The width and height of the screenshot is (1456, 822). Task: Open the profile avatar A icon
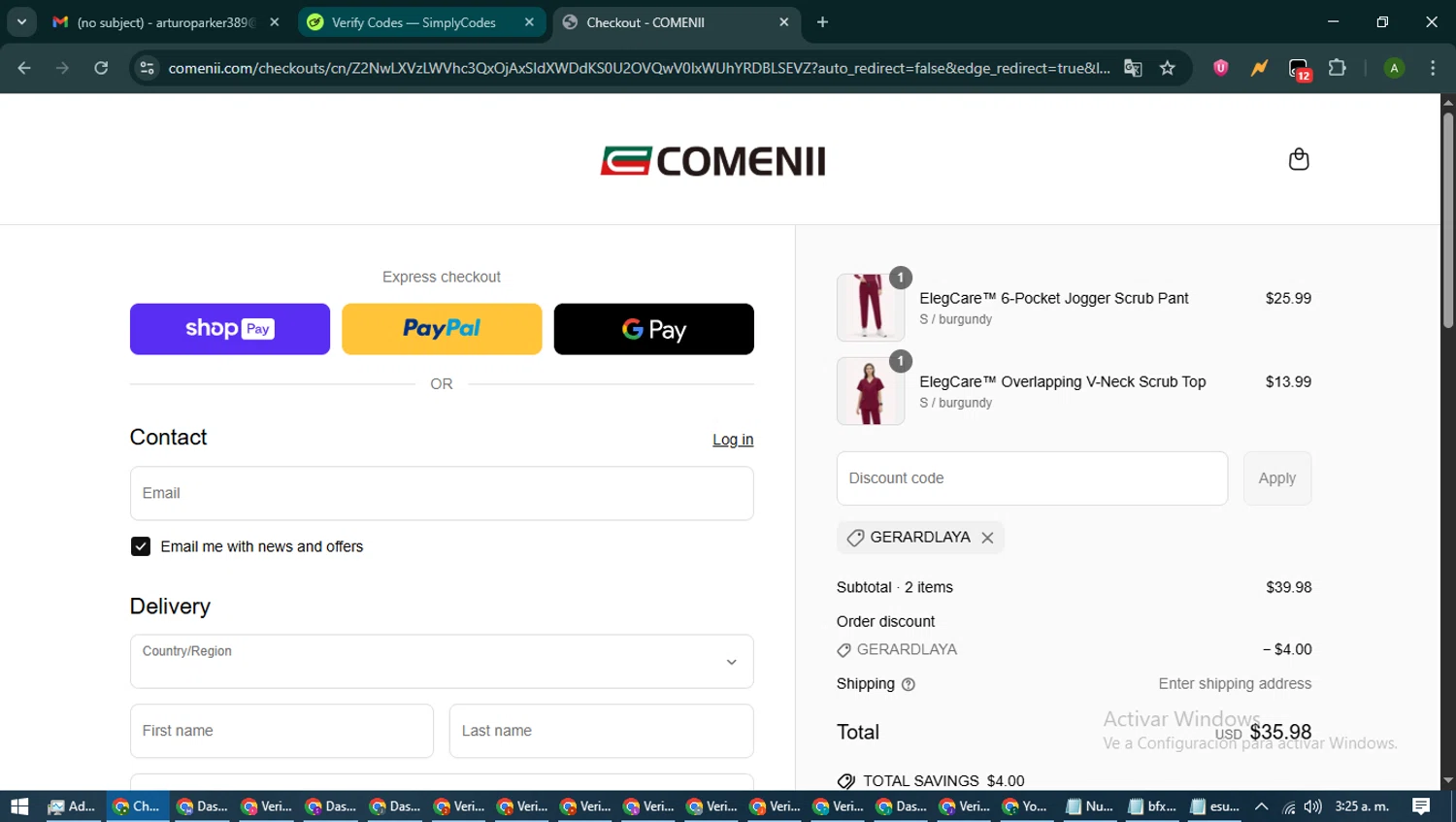click(x=1394, y=68)
